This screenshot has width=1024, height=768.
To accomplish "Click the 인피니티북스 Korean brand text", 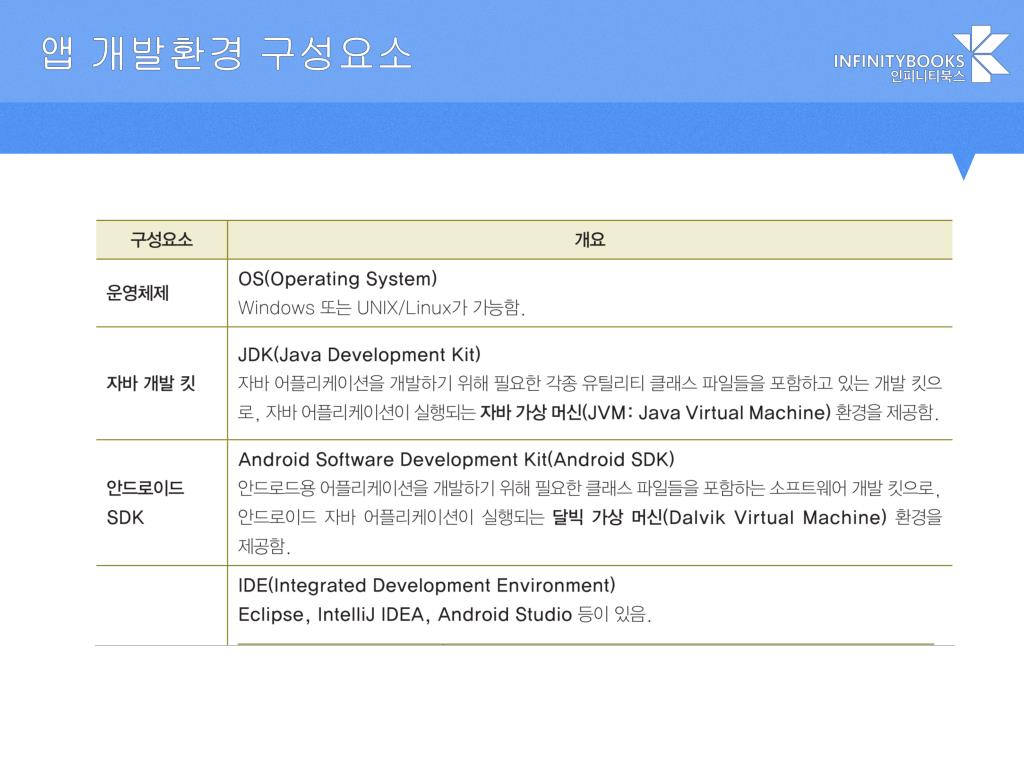I will [927, 76].
